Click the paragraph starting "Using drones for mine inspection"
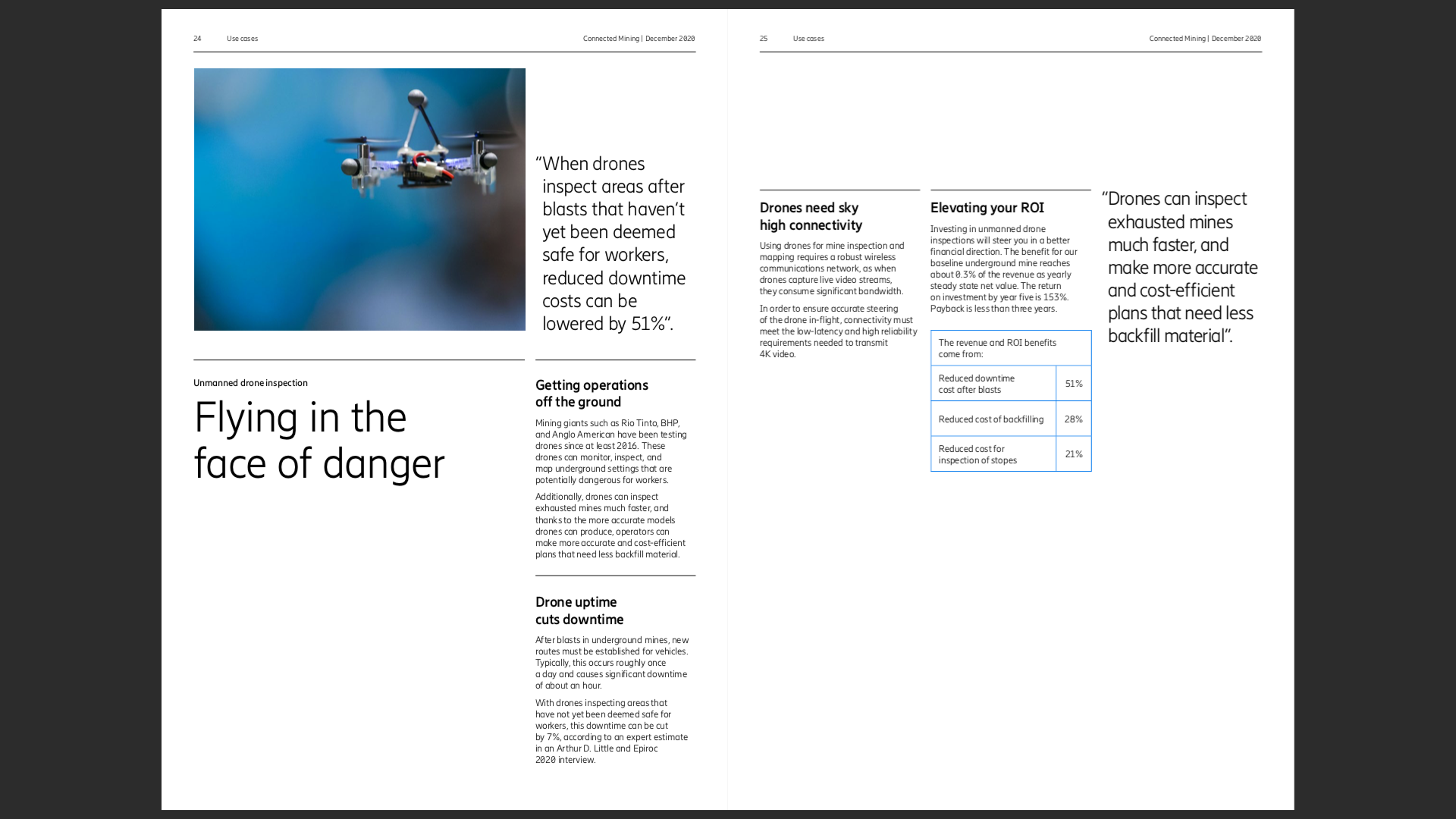 point(832,268)
